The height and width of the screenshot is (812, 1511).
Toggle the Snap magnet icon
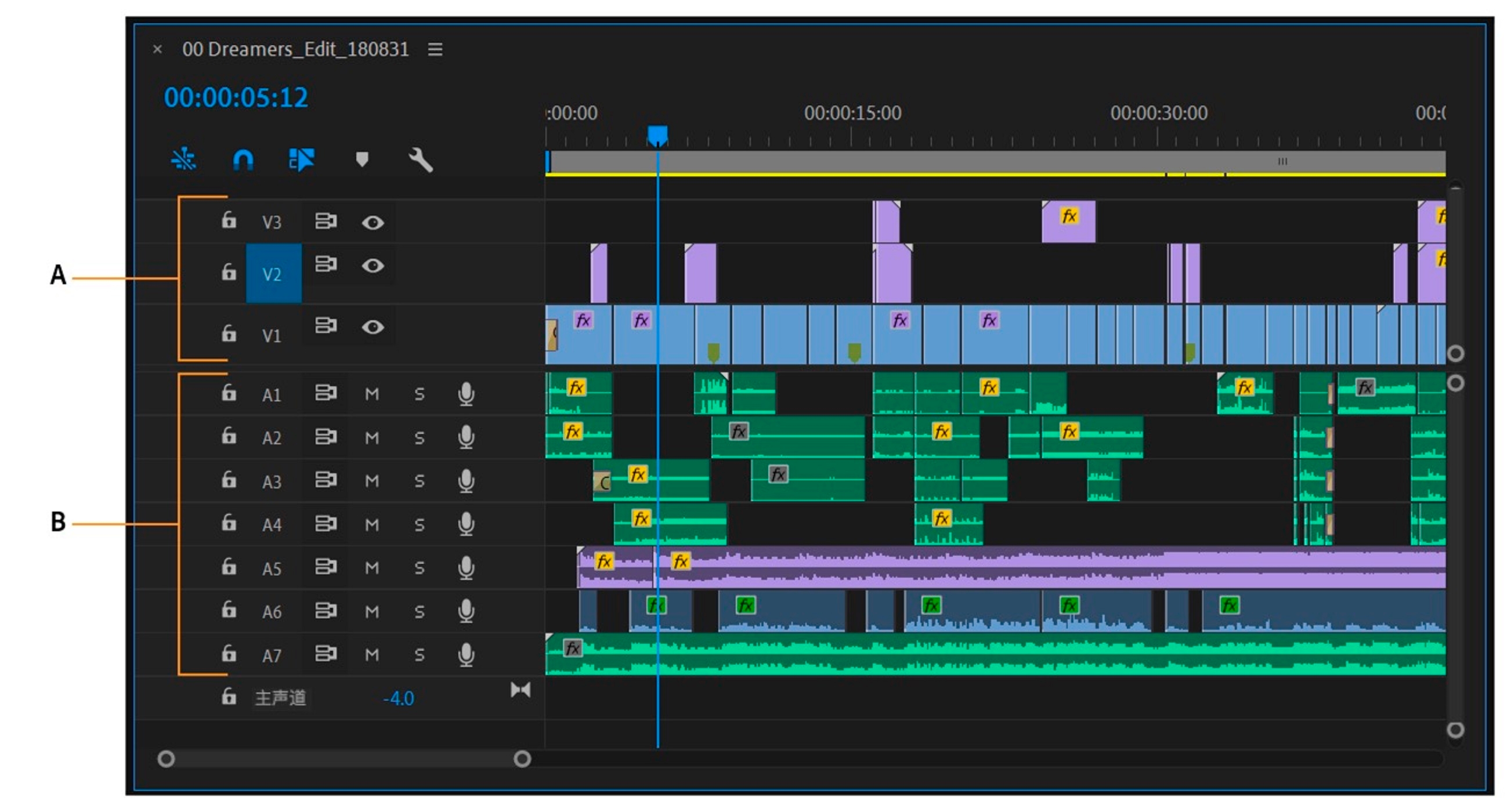[243, 159]
